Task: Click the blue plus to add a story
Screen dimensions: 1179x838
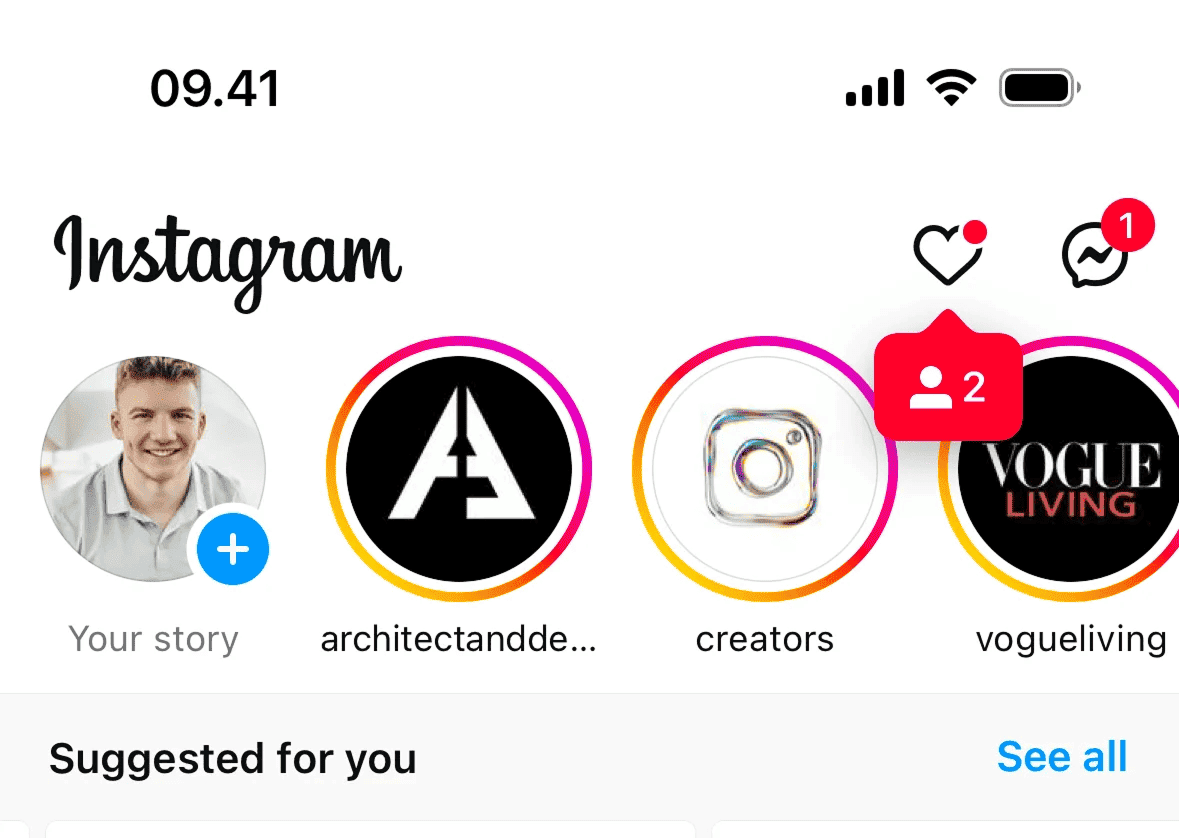Action: (232, 549)
